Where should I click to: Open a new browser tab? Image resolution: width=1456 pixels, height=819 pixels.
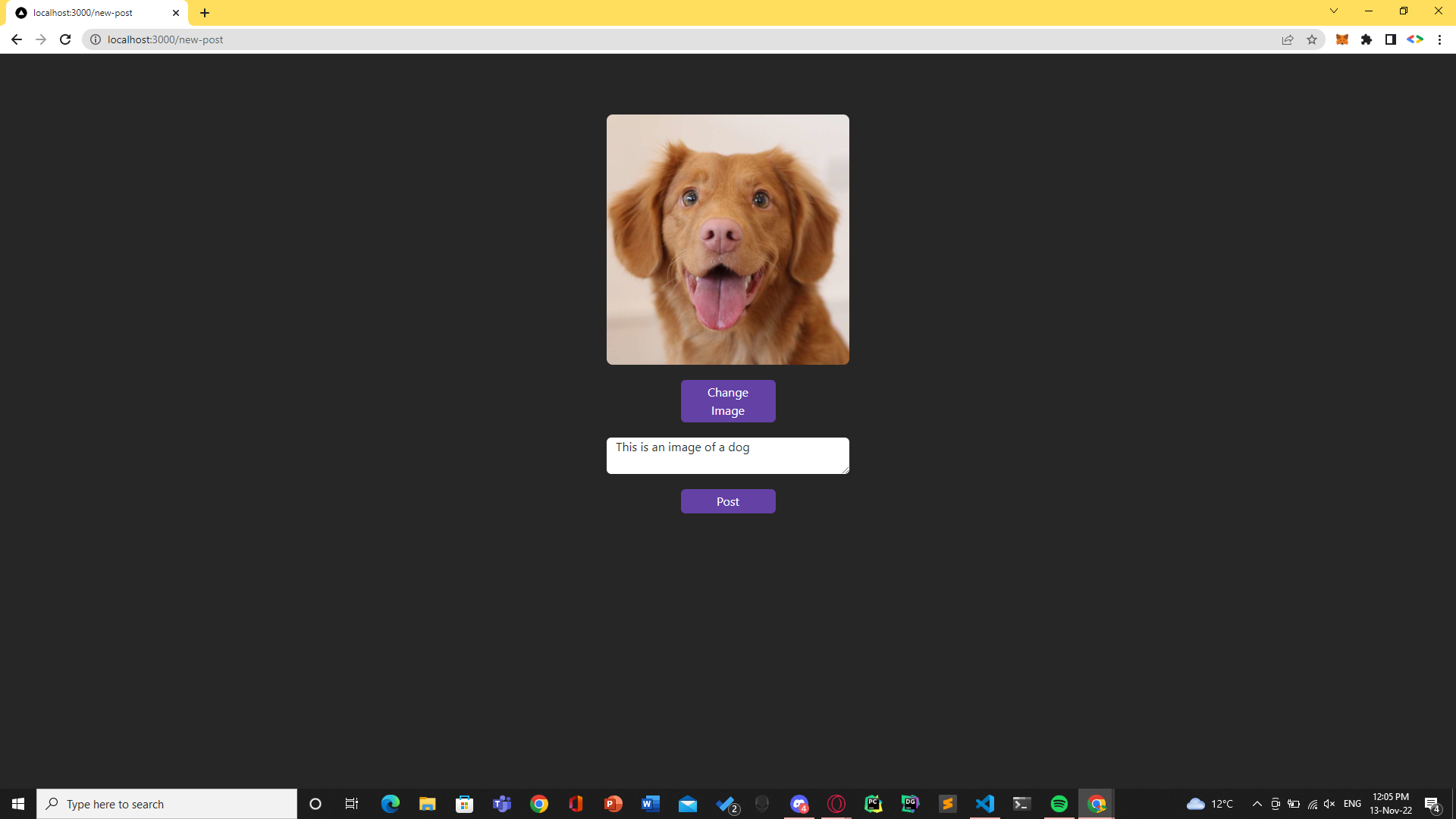click(x=205, y=13)
